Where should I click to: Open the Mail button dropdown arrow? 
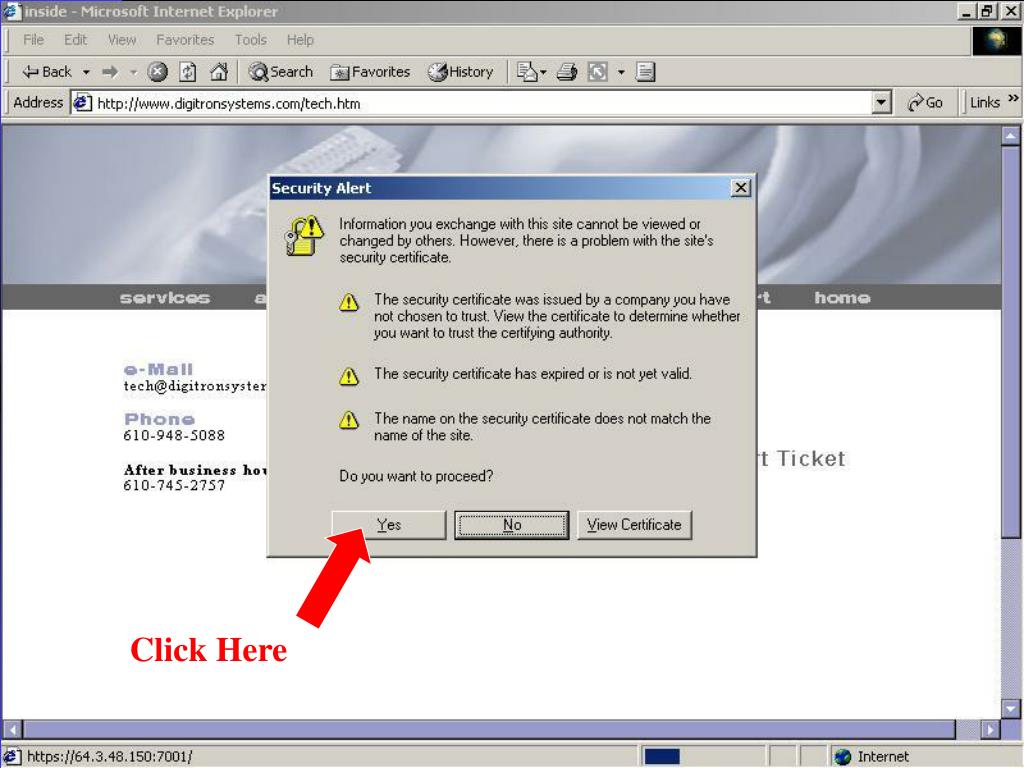coord(543,72)
